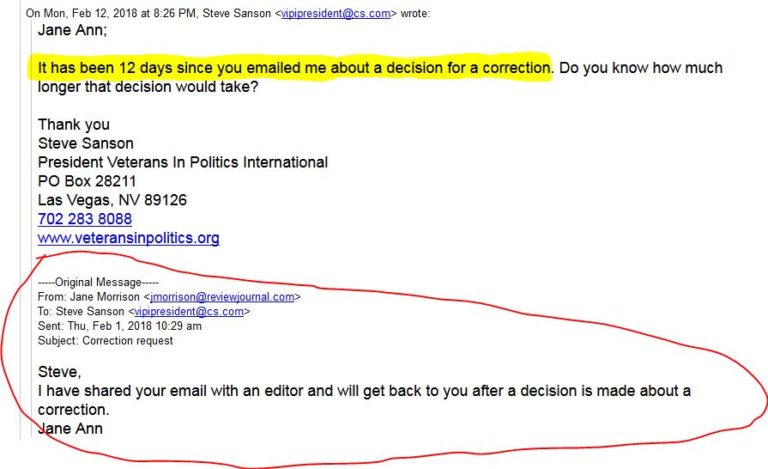Click the yellow highlighted 12 days sentence
768x469 pixels.
point(295,68)
